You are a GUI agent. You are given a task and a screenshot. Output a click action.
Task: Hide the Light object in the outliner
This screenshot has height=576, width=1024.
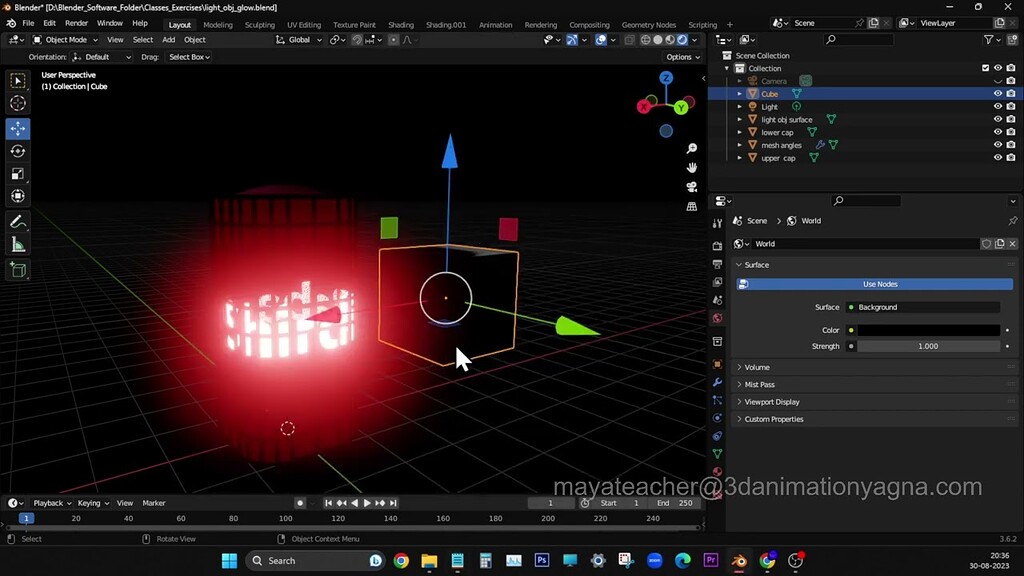click(995, 106)
